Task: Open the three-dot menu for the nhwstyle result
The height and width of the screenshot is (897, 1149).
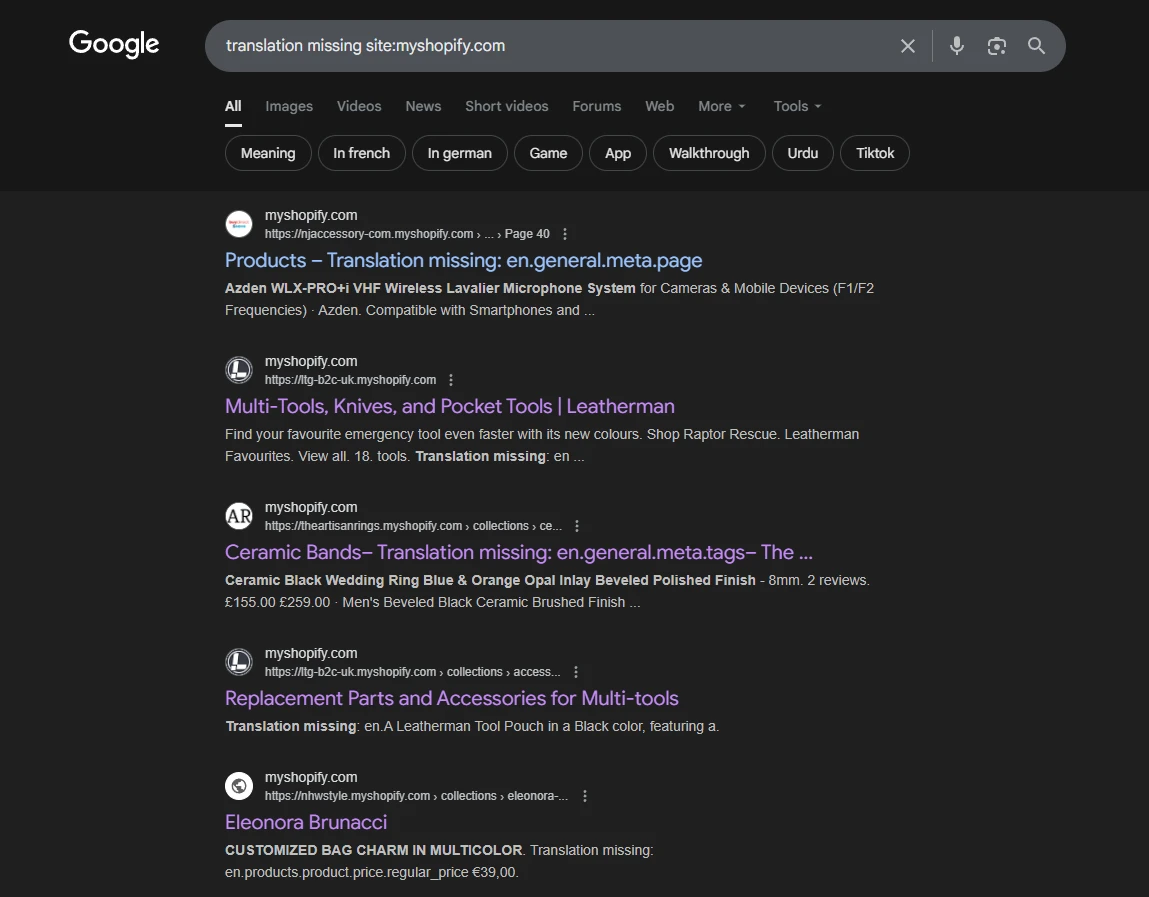Action: tap(584, 795)
